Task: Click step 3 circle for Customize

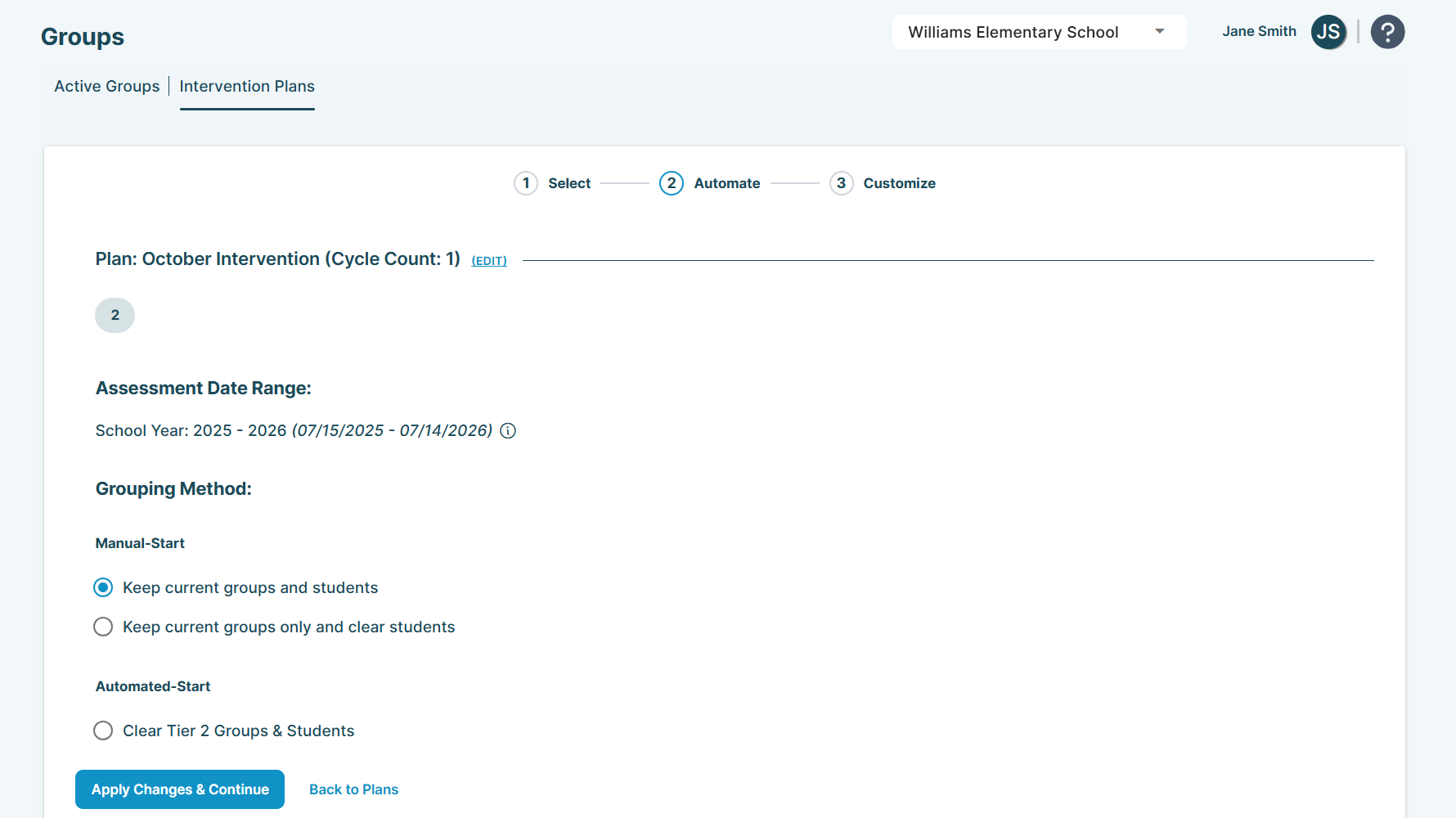Action: tap(841, 183)
